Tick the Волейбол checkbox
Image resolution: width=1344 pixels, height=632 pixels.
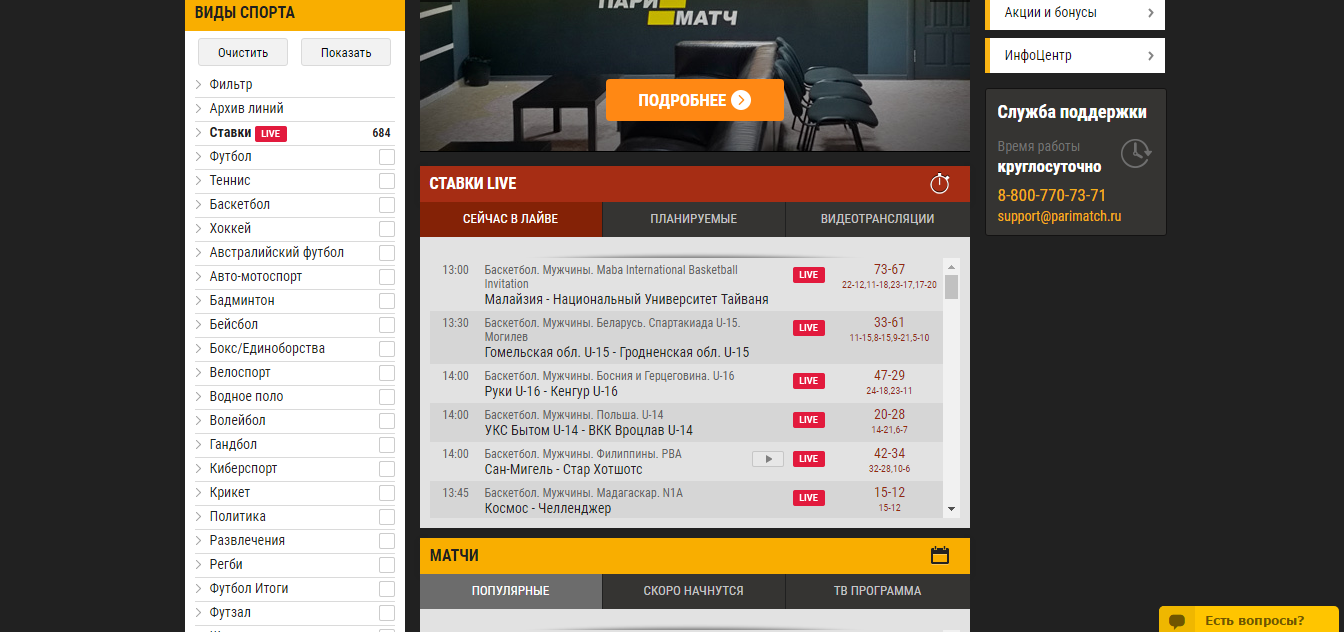pos(387,421)
